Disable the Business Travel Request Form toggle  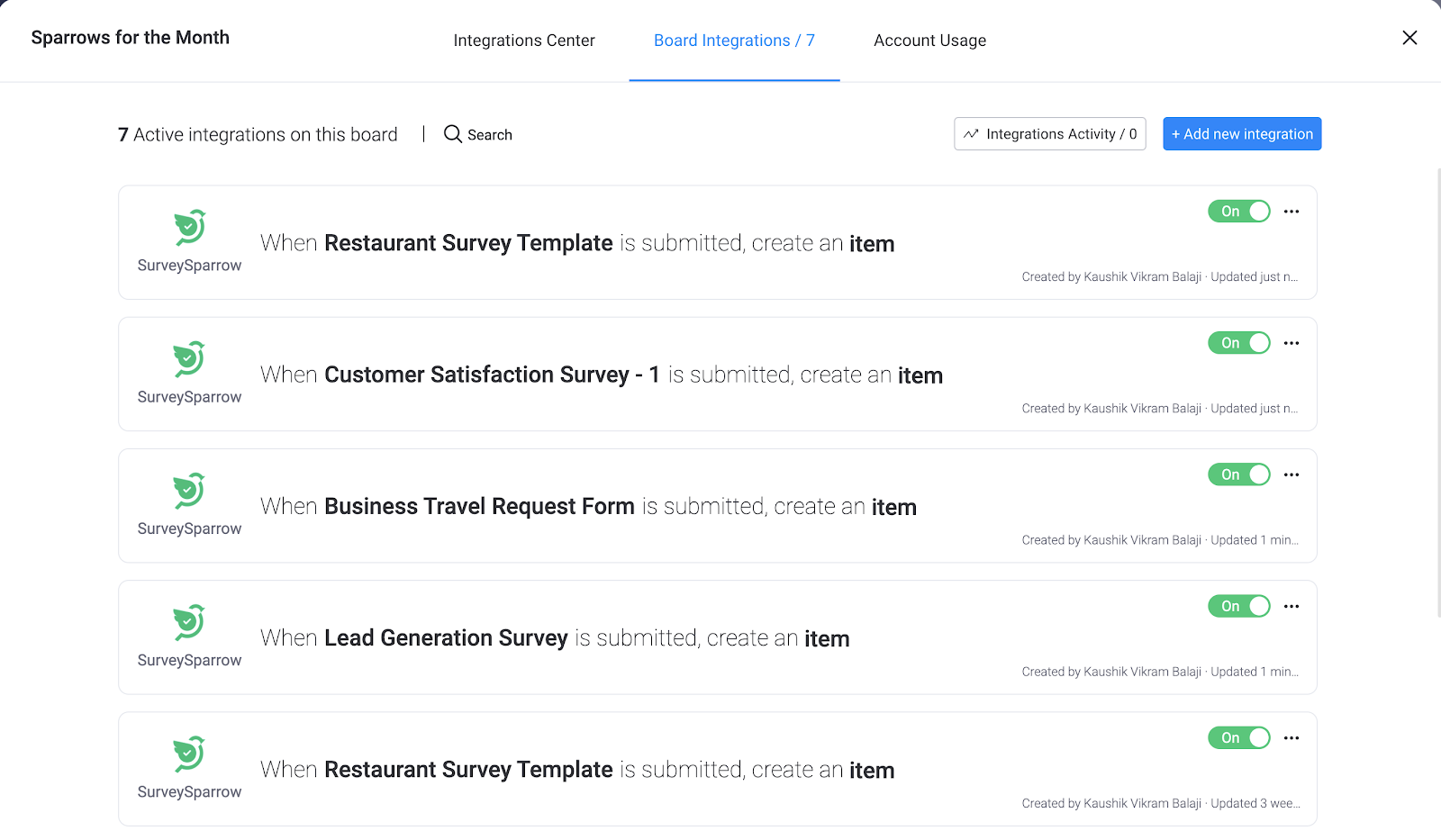[x=1239, y=474]
